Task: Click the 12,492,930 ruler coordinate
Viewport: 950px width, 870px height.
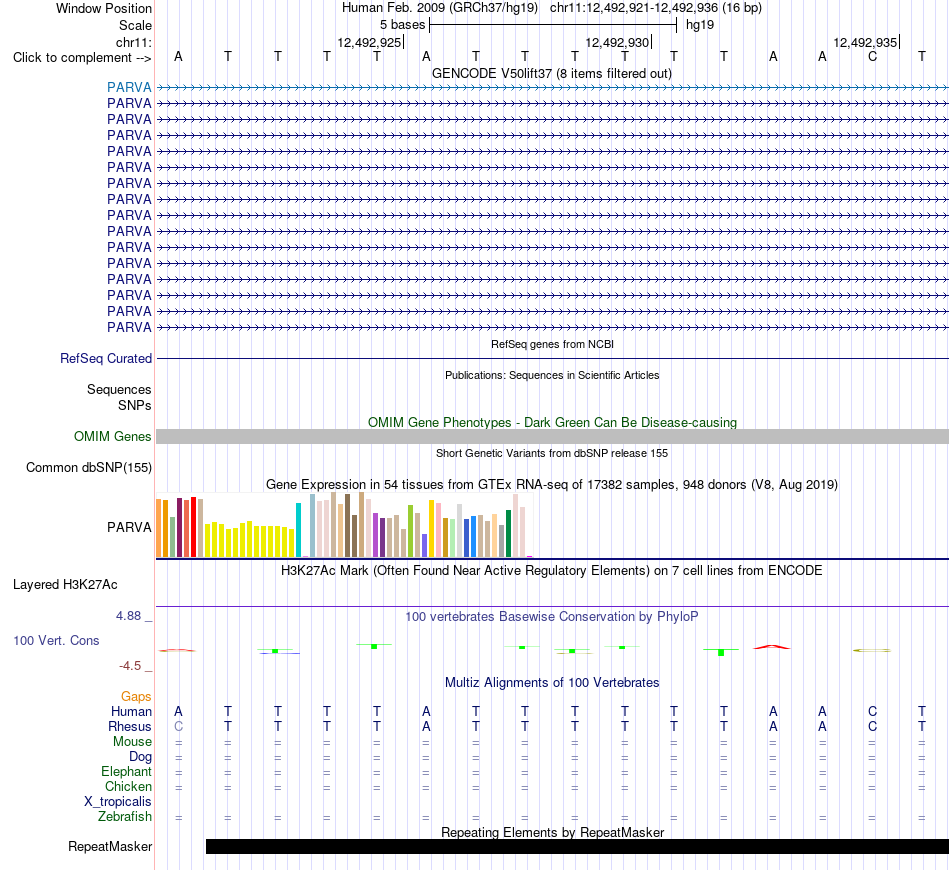Action: [617, 42]
